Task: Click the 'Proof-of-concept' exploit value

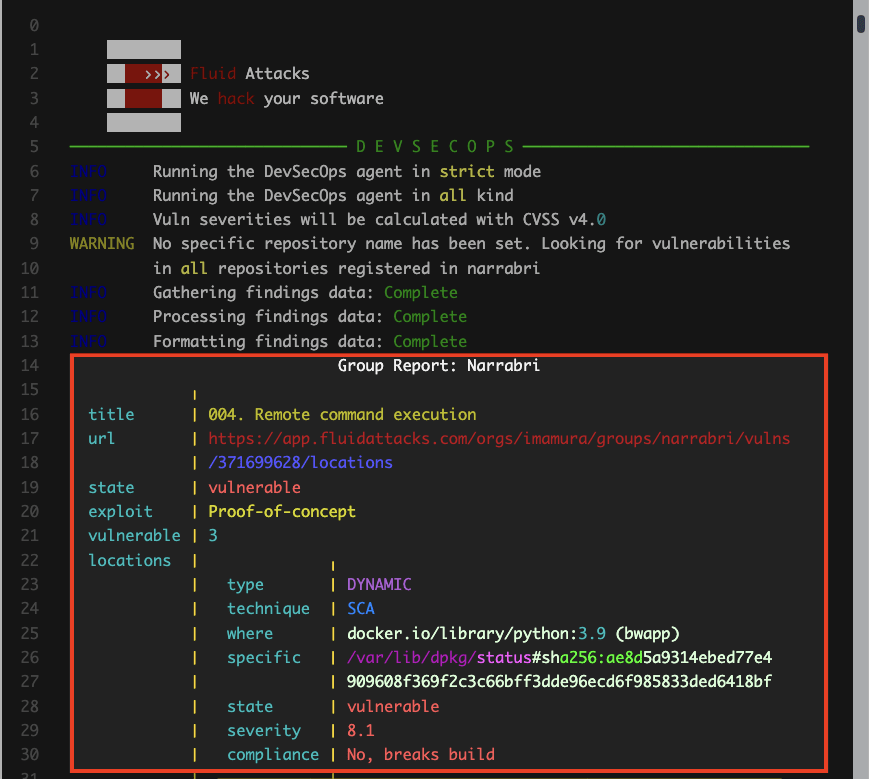Action: click(x=282, y=511)
